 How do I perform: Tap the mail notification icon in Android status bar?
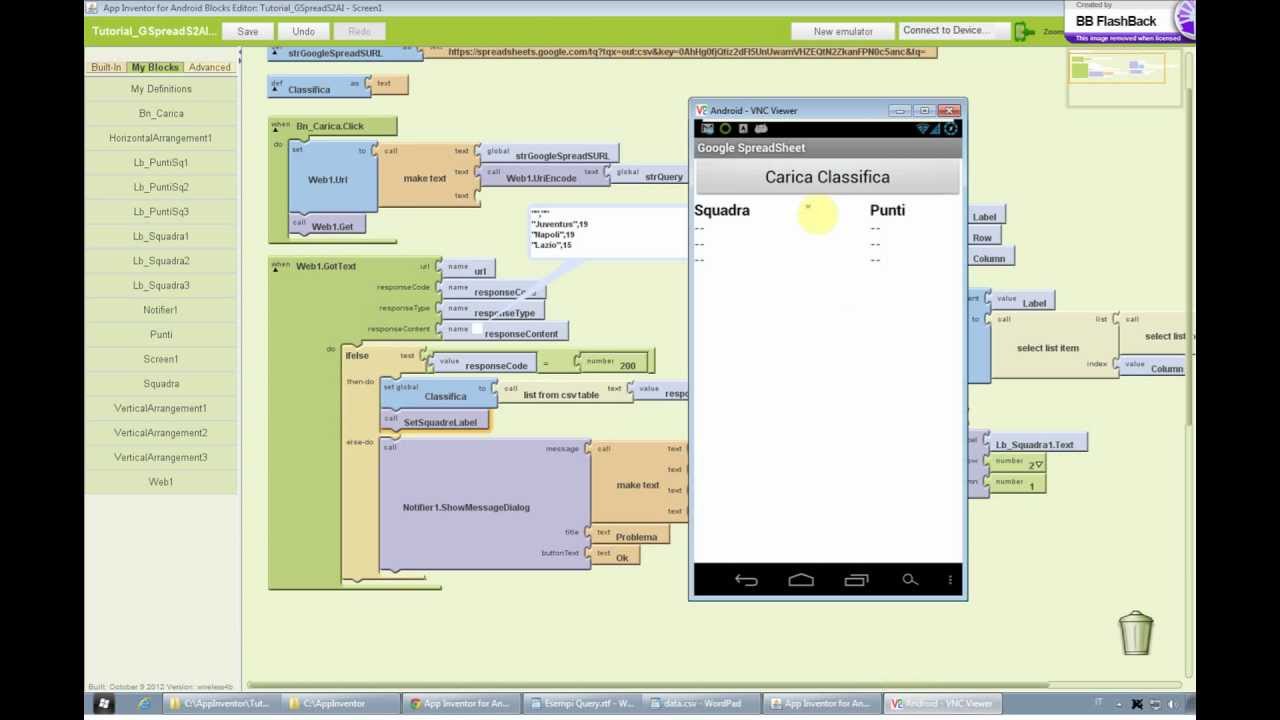tap(707, 129)
